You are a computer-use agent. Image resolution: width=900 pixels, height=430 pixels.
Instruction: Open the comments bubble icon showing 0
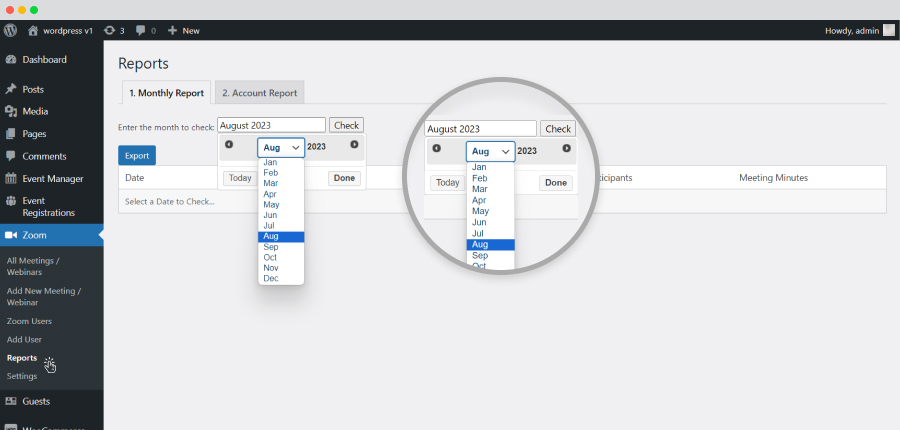[141, 30]
